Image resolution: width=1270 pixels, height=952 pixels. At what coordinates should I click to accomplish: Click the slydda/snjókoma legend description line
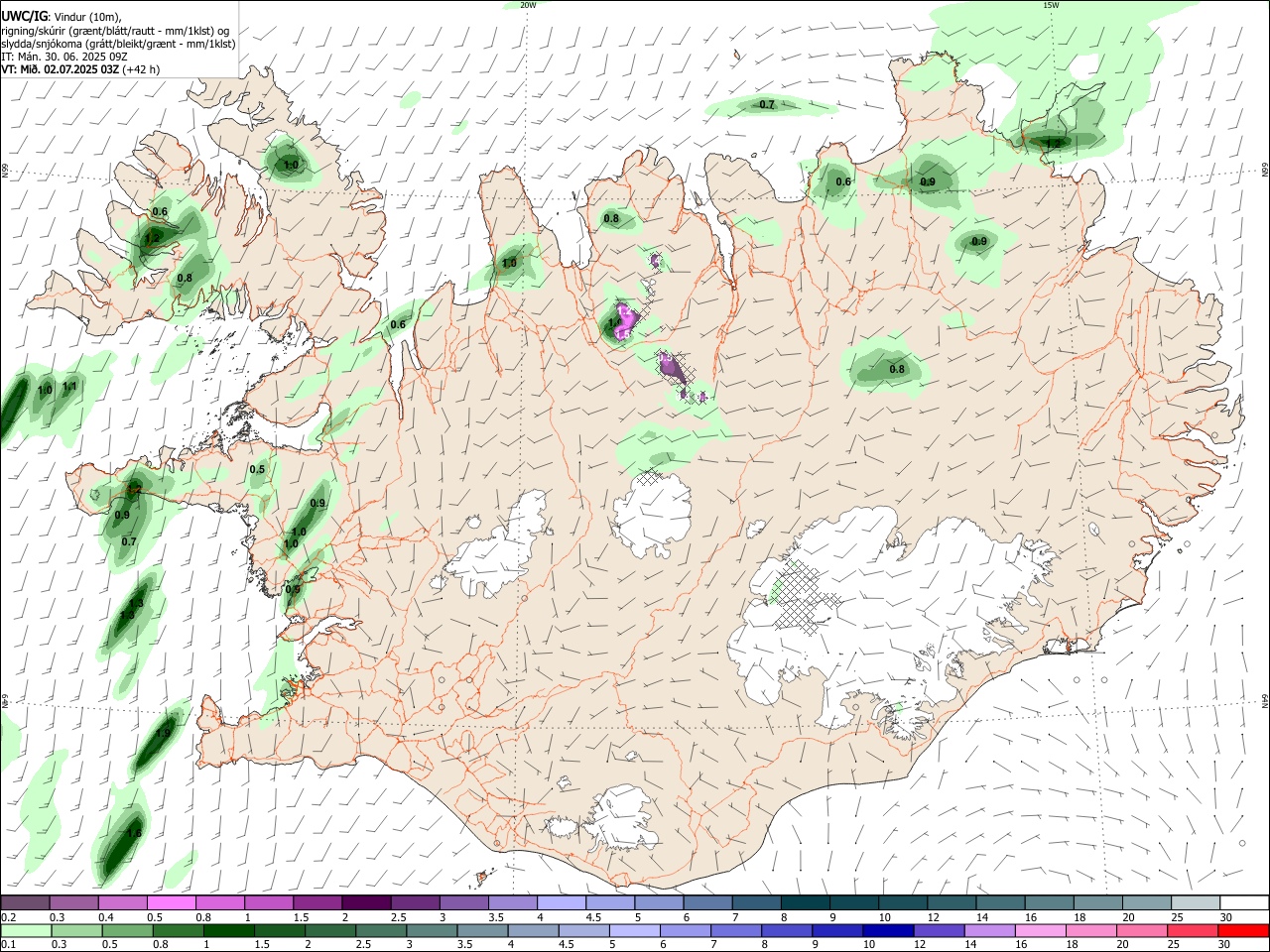118,44
